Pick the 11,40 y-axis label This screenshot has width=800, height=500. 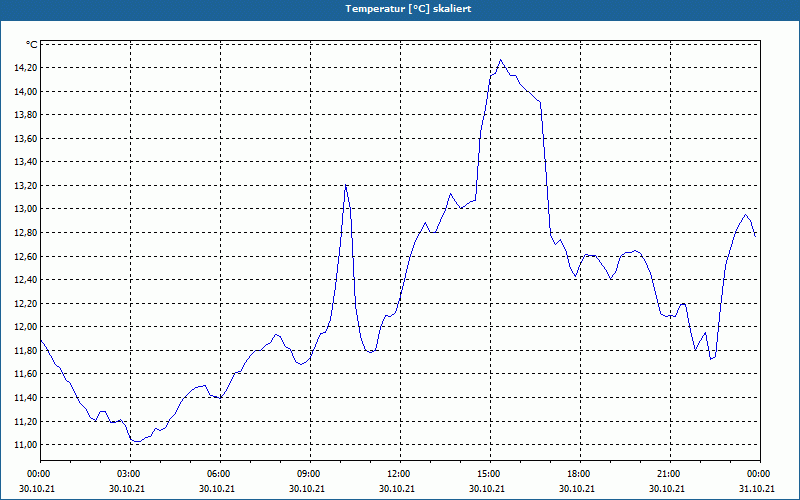click(27, 397)
